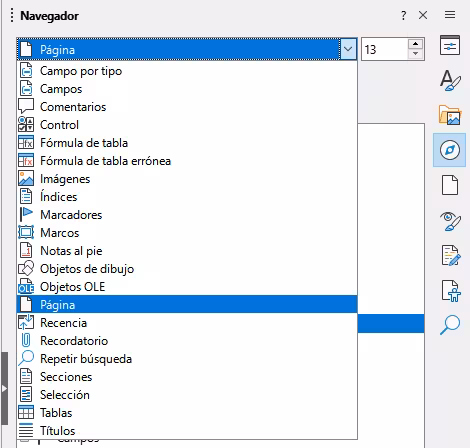Select 'Marcadores' from the list

187,215
